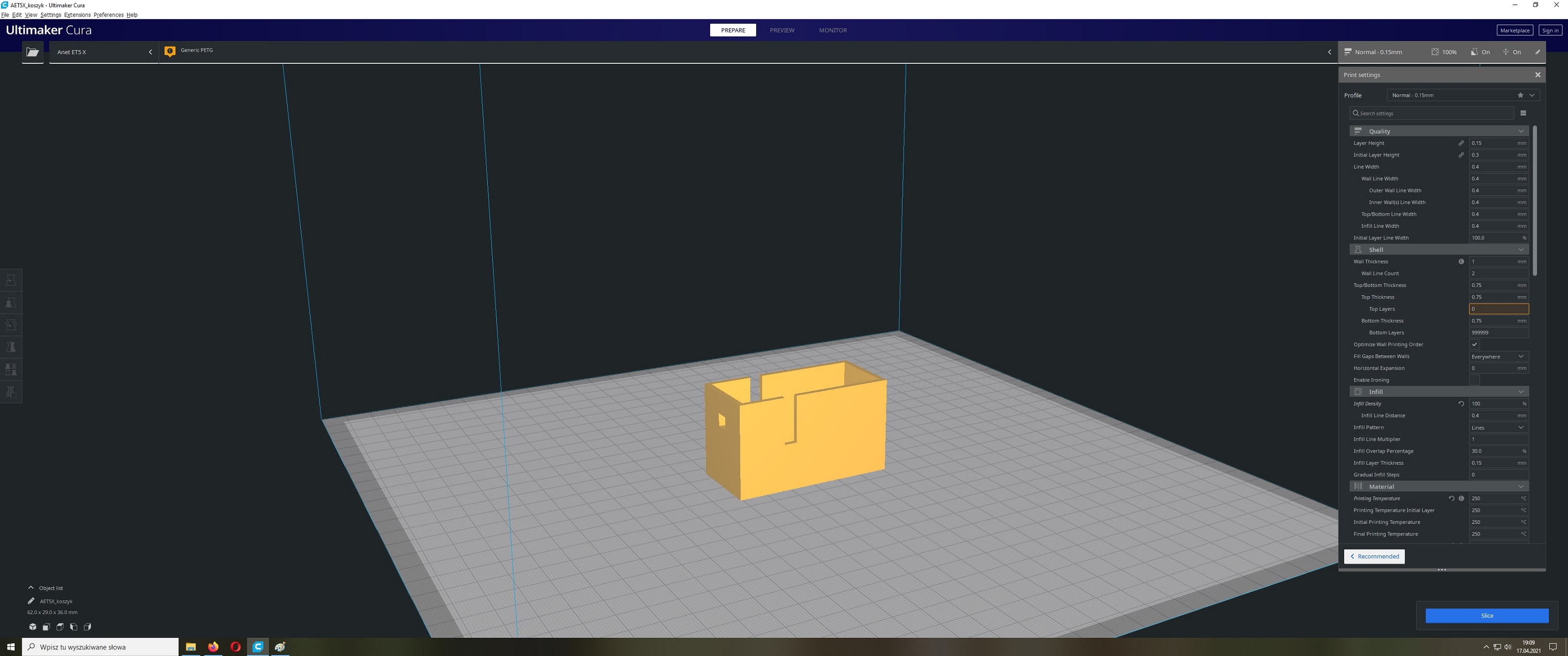Switch to the PREVIEW stage tab
1568x656 pixels.
tap(781, 30)
